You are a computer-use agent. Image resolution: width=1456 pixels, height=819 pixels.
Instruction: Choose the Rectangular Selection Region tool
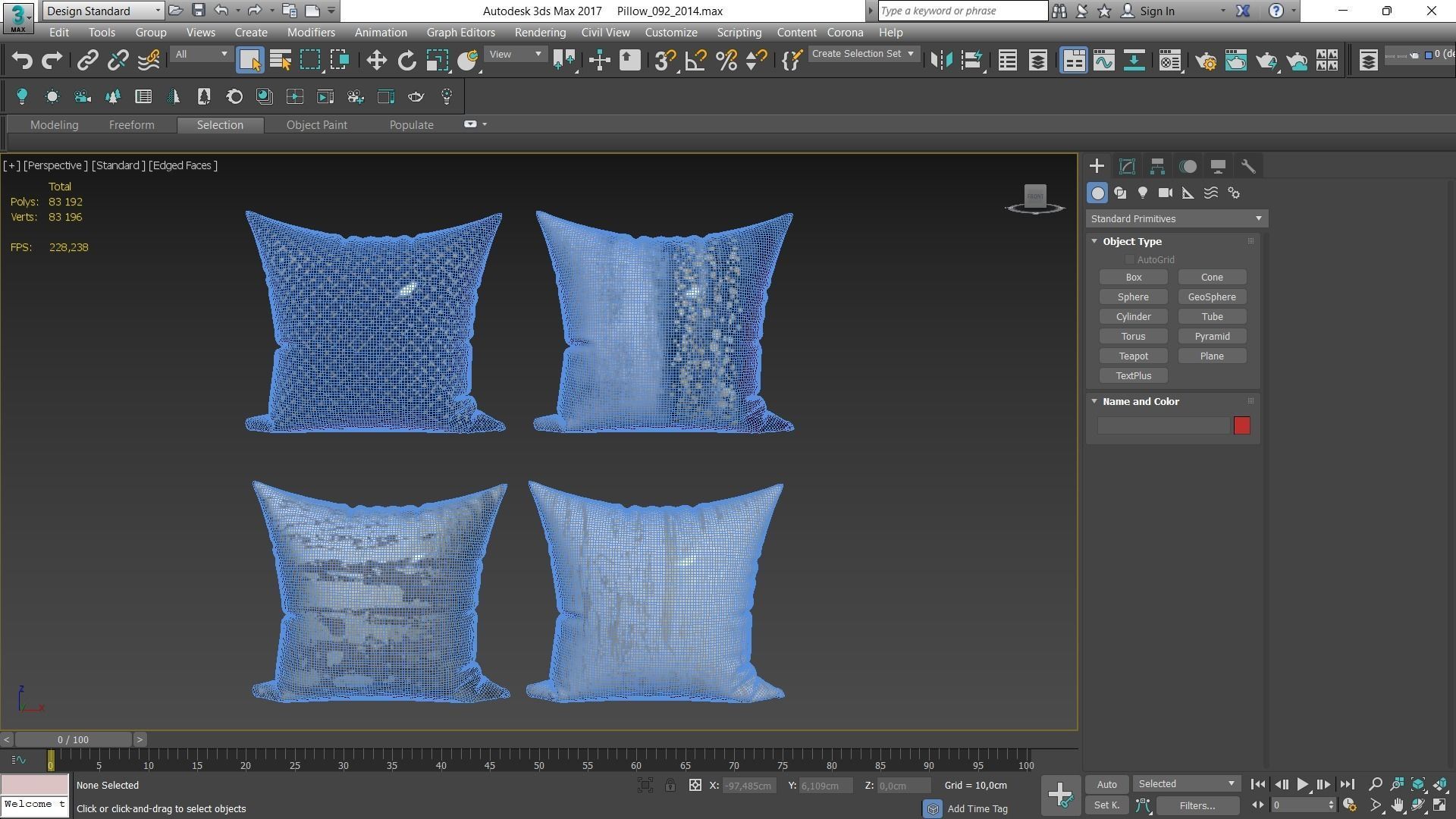pos(310,61)
